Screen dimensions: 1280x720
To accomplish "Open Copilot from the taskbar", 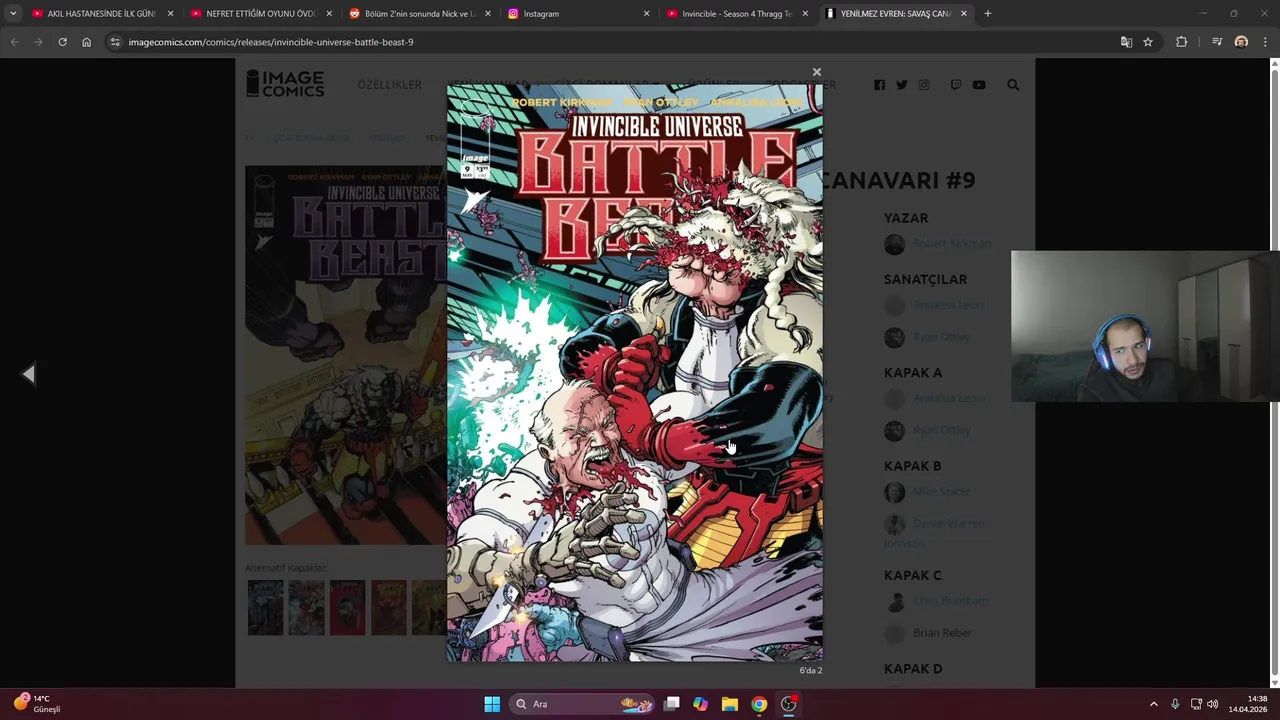I will [701, 704].
